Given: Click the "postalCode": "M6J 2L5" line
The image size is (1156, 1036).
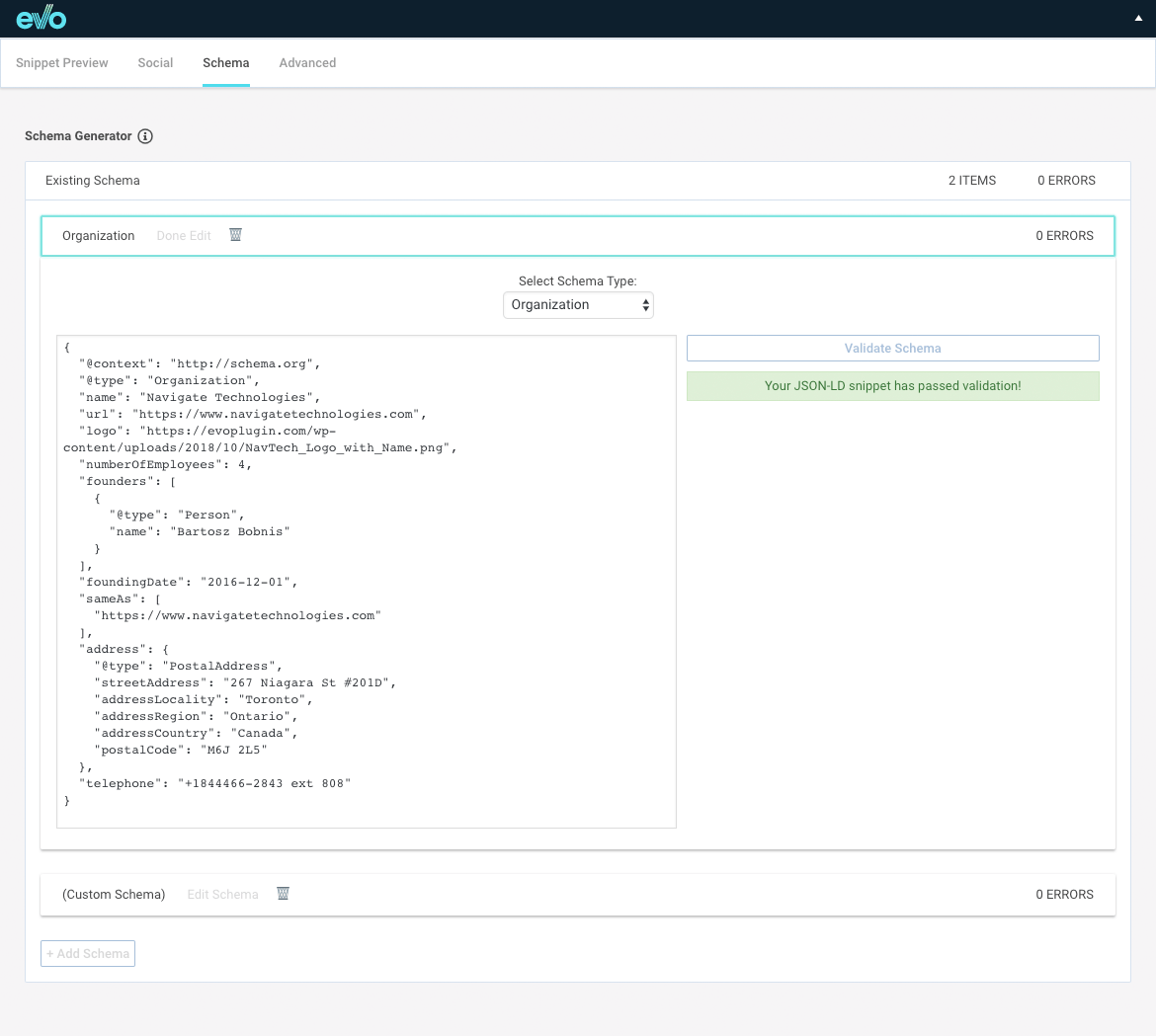Looking at the screenshot, I should tap(181, 751).
